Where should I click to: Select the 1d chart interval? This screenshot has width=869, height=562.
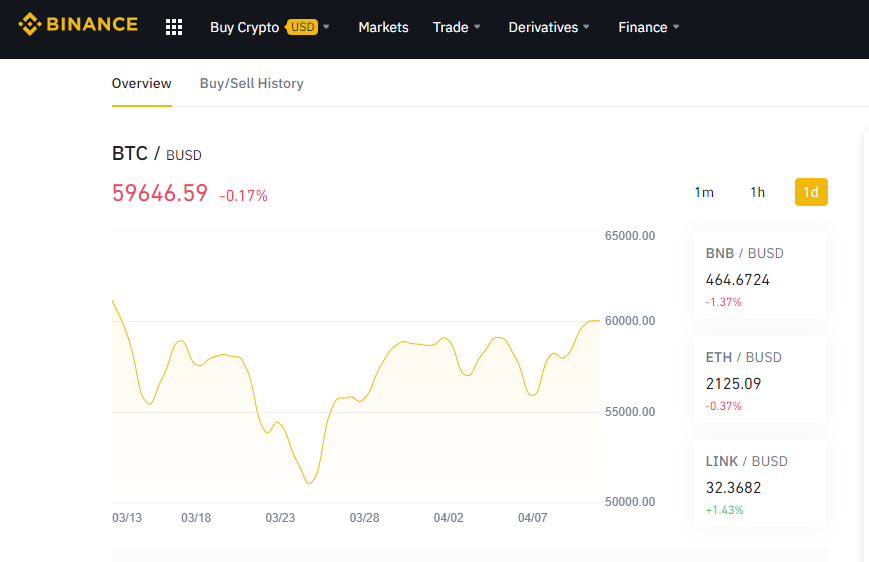click(x=811, y=192)
